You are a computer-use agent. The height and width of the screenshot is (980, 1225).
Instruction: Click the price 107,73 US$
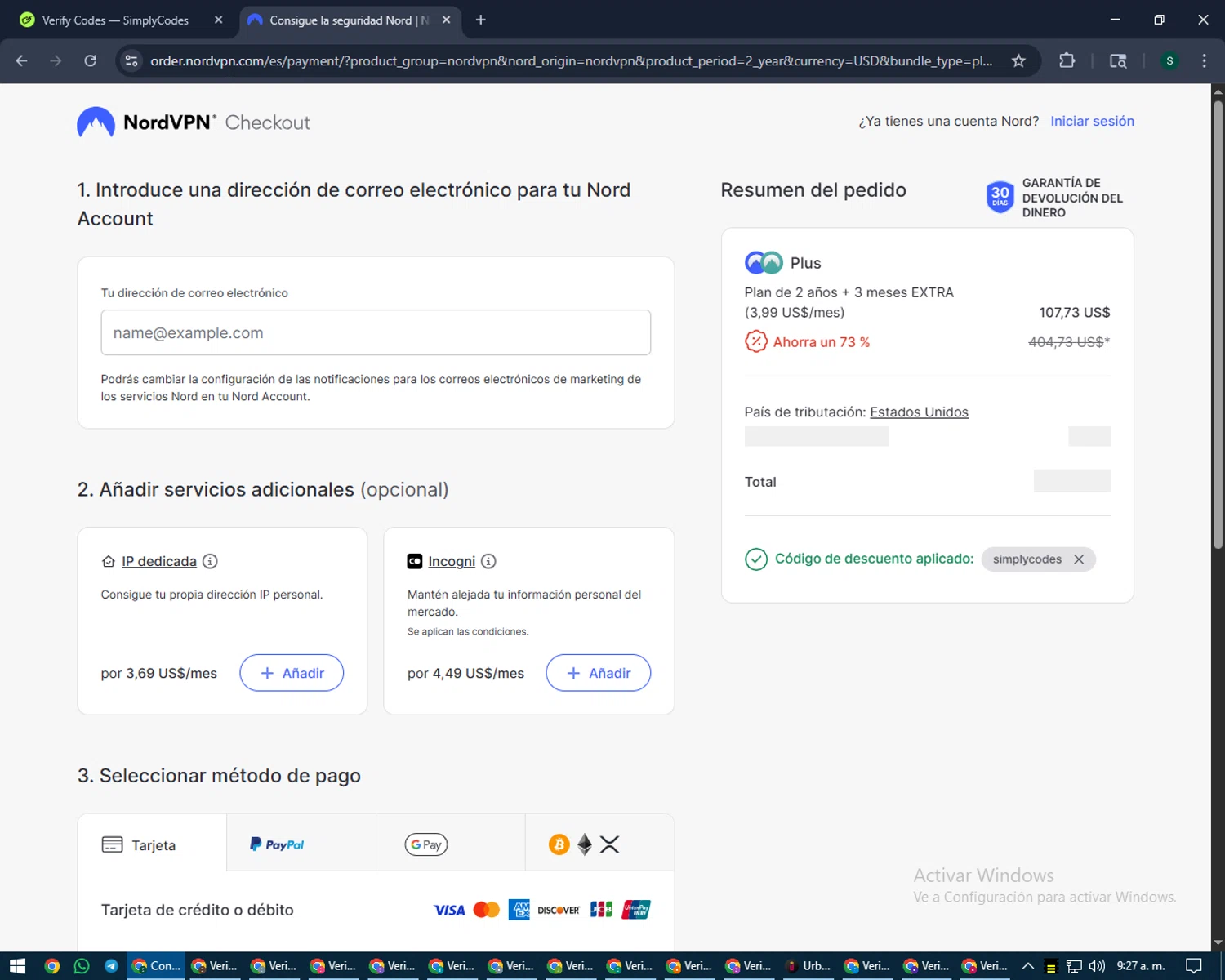point(1074,312)
